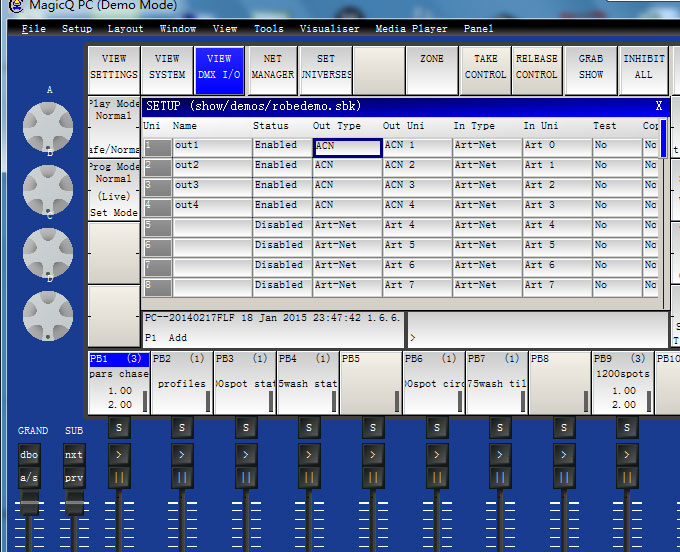Click the Pause button under PB7

[500, 478]
